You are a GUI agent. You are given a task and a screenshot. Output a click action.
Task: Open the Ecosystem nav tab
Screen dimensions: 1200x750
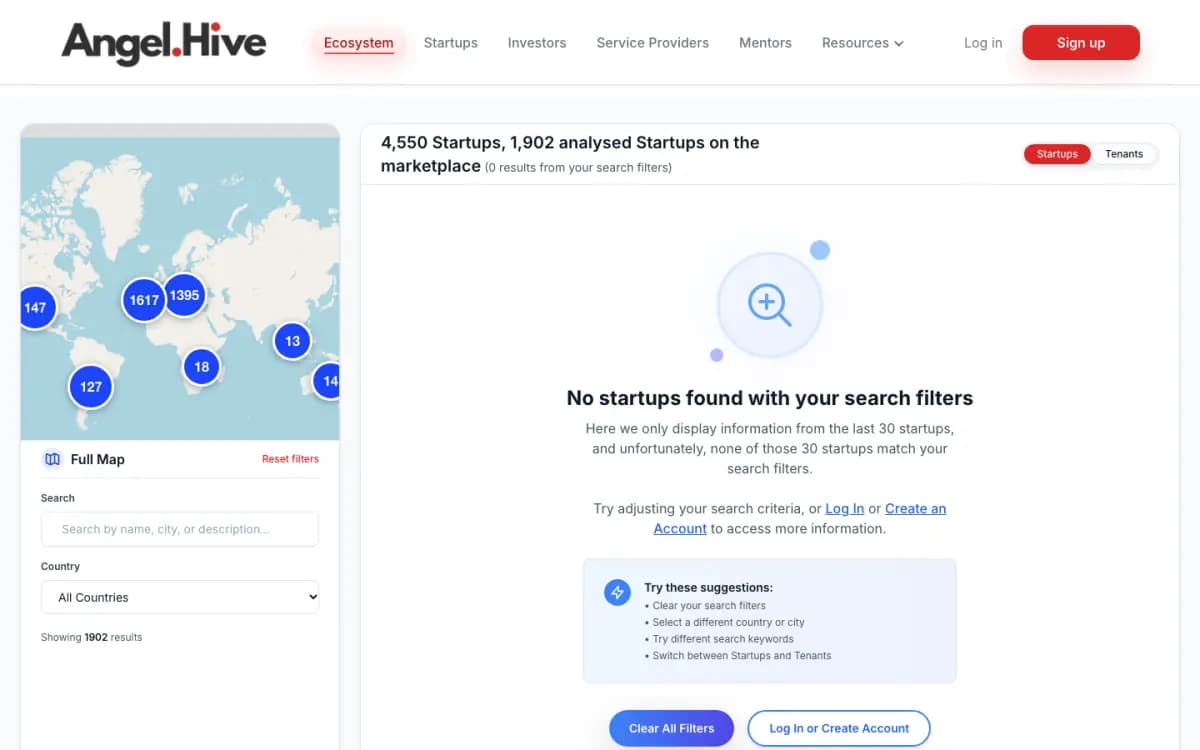[358, 43]
